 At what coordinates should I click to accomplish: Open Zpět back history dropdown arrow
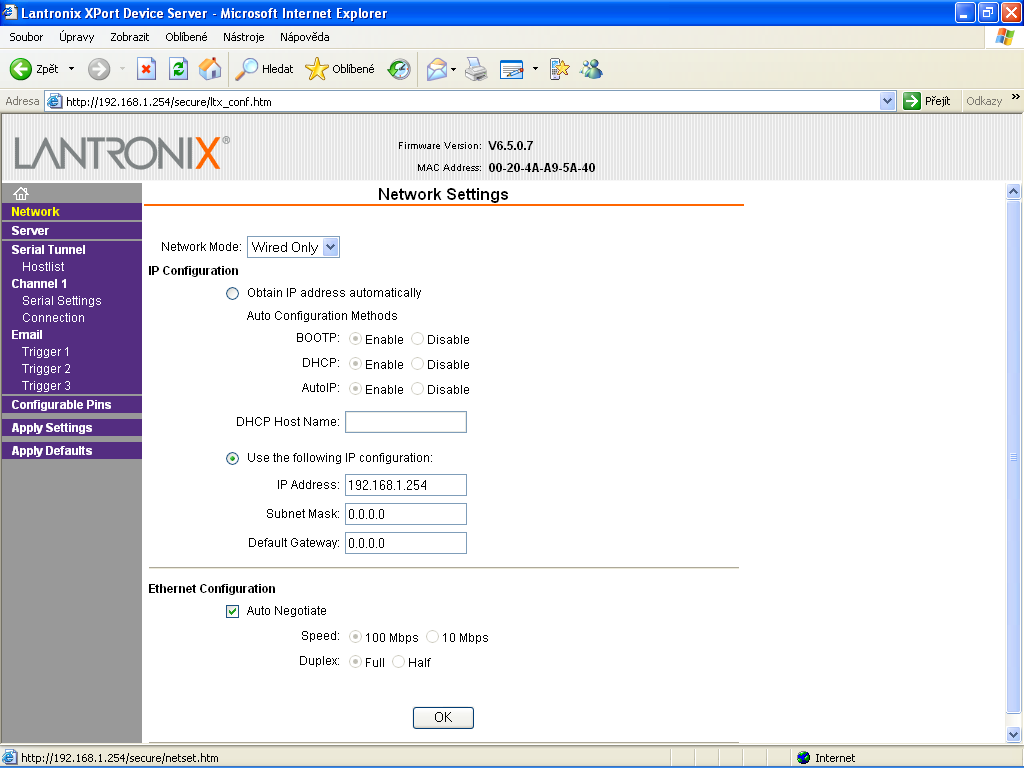click(x=71, y=69)
